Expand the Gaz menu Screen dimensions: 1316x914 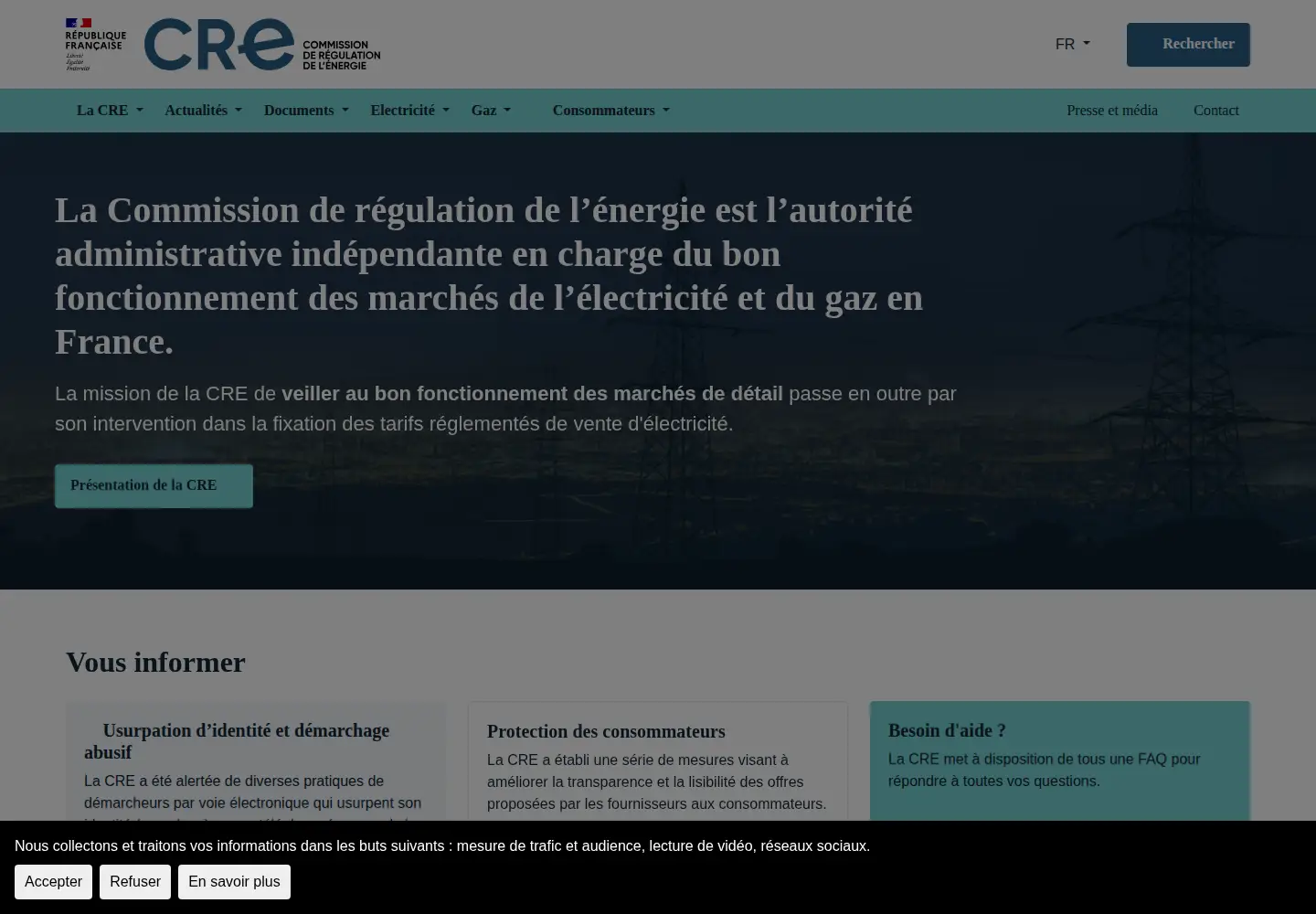tap(491, 111)
